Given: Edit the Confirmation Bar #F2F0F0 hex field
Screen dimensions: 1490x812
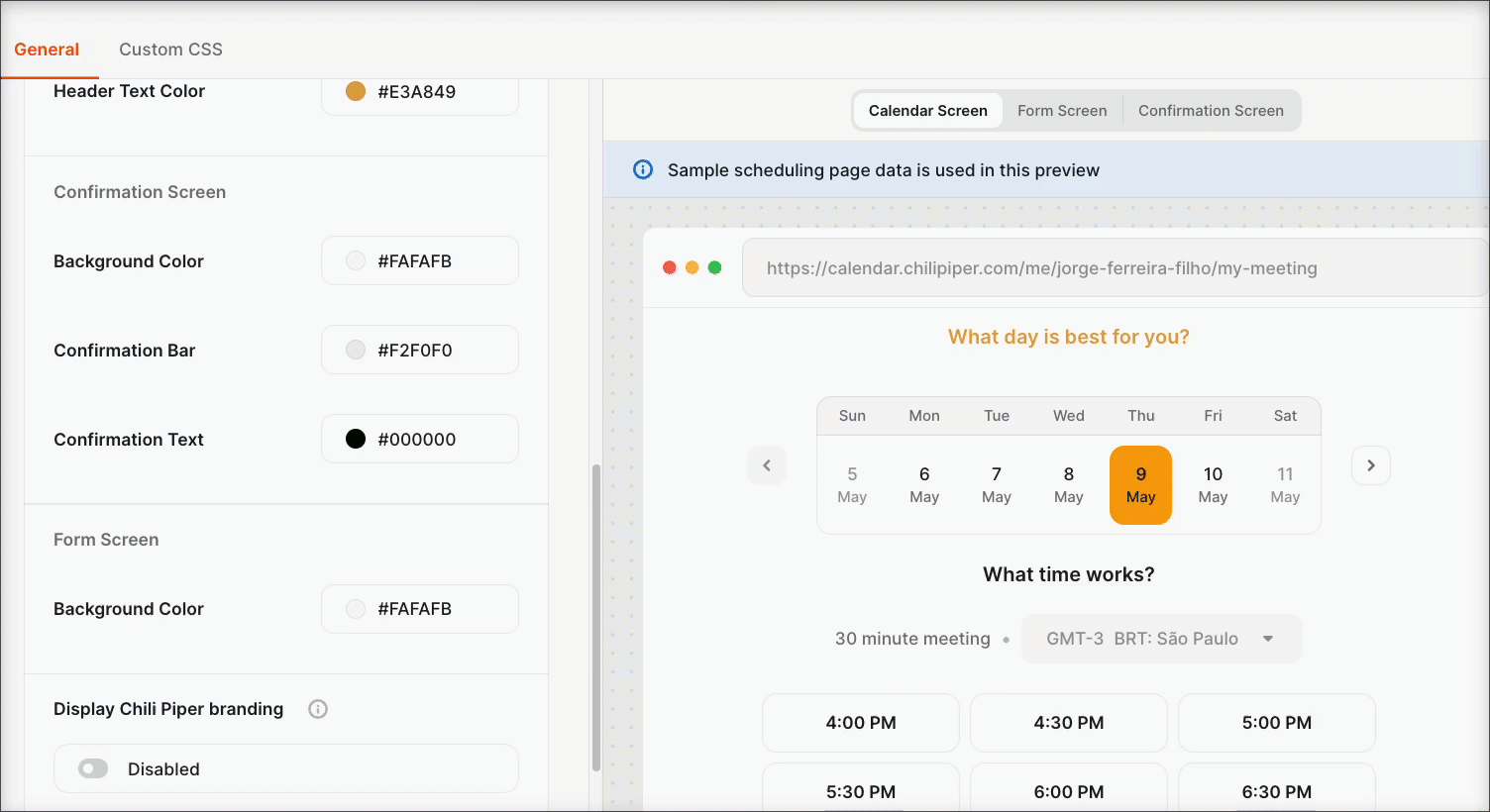Looking at the screenshot, I should 420,350.
